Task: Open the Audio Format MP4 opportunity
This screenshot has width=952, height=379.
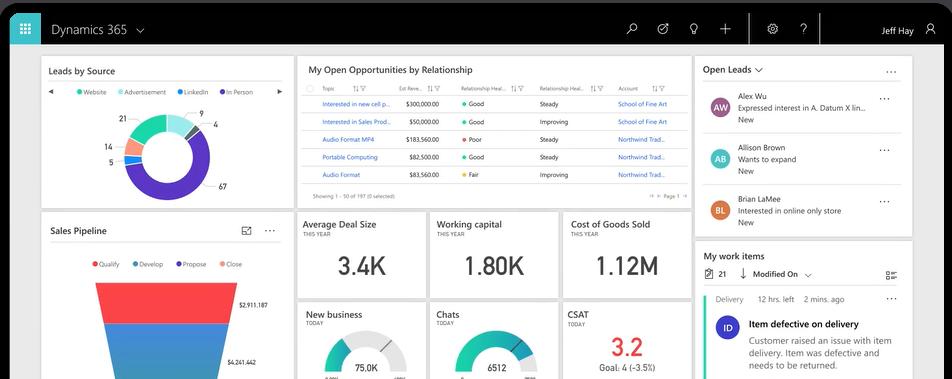Action: click(x=348, y=139)
